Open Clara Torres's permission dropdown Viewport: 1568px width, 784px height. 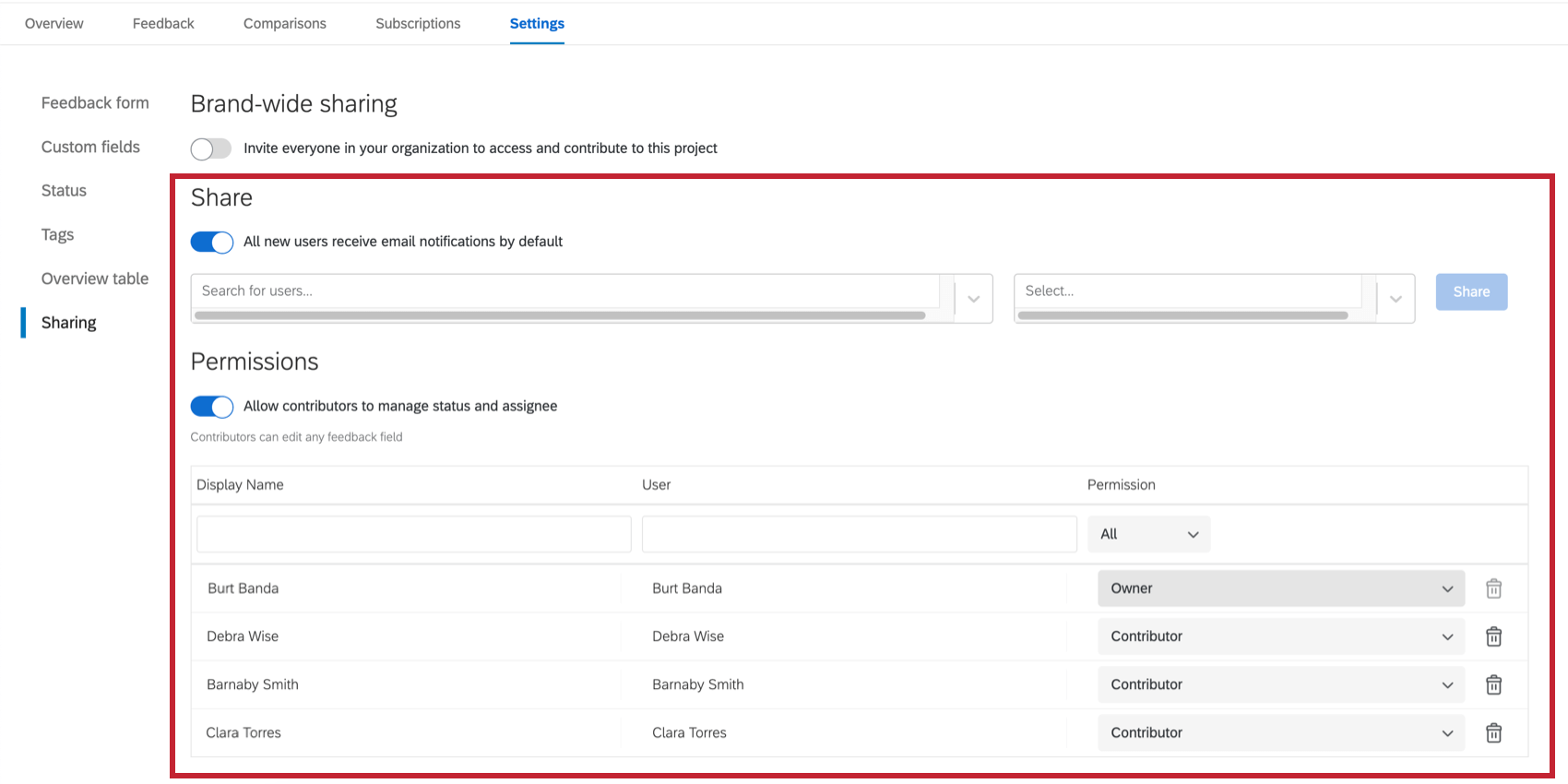click(x=1280, y=732)
